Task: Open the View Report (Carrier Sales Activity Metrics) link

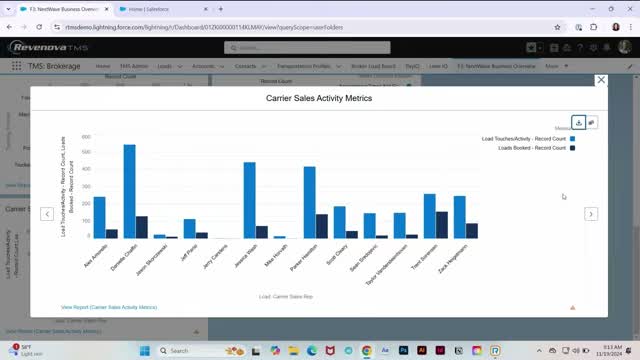Action: point(109,307)
